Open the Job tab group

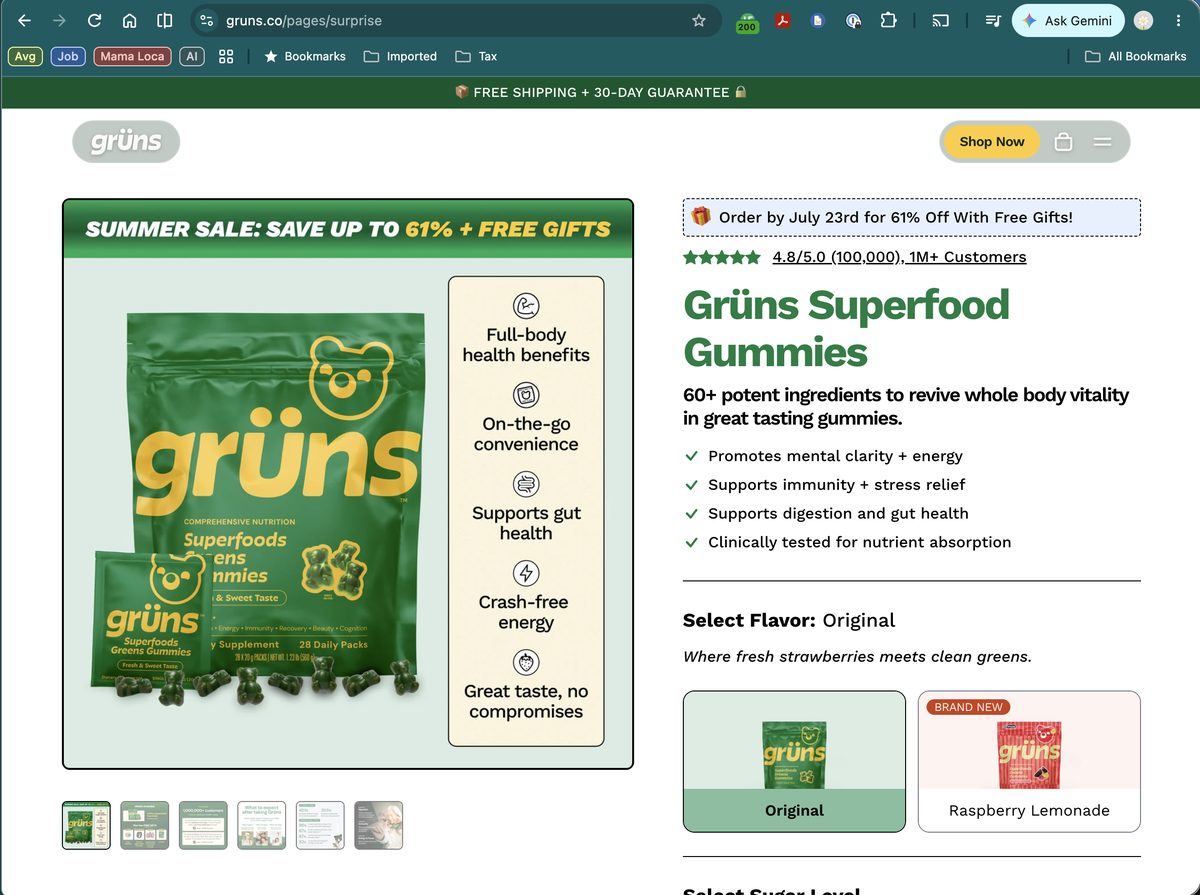tap(68, 56)
